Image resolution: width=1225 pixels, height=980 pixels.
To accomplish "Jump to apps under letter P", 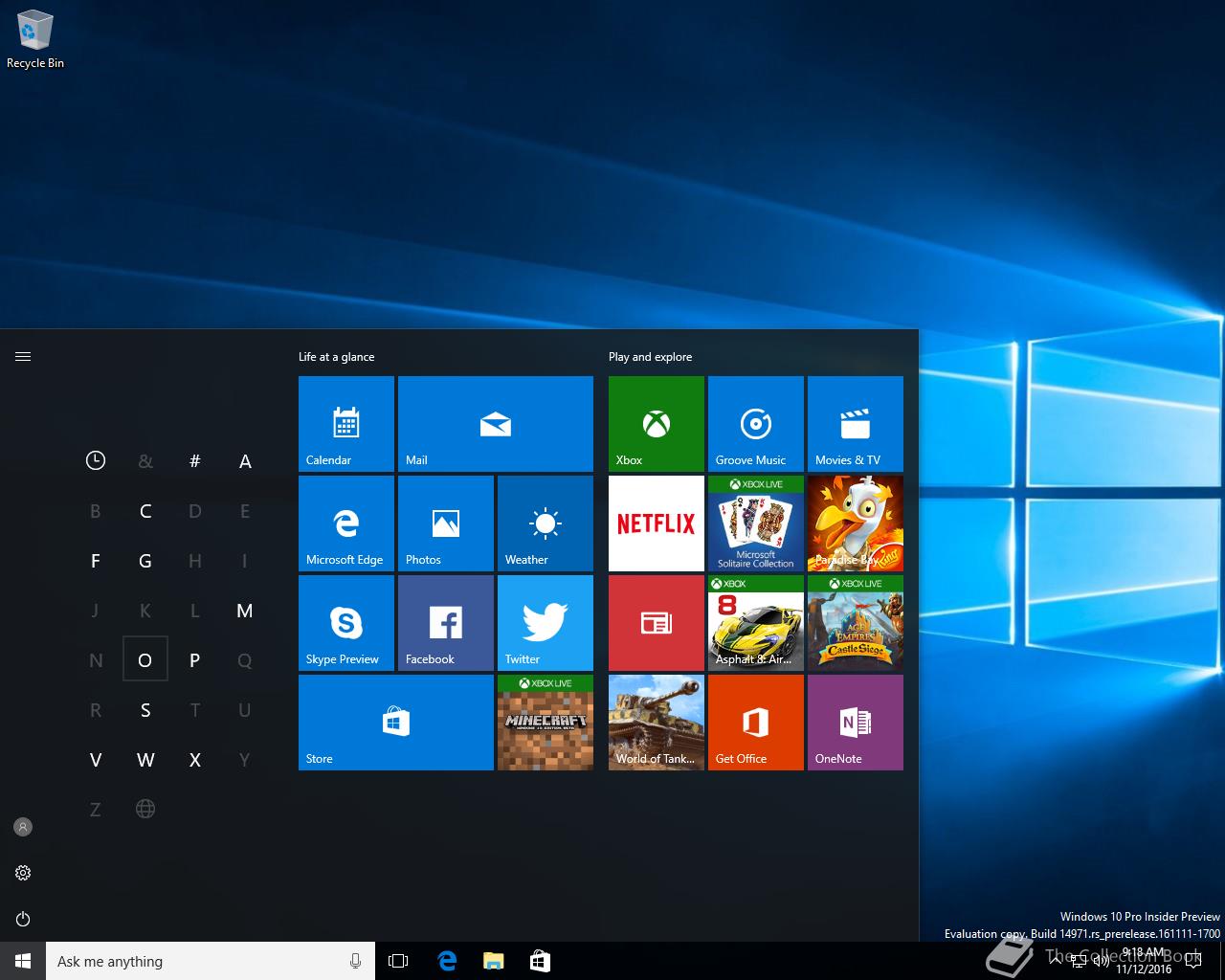I will [195, 660].
